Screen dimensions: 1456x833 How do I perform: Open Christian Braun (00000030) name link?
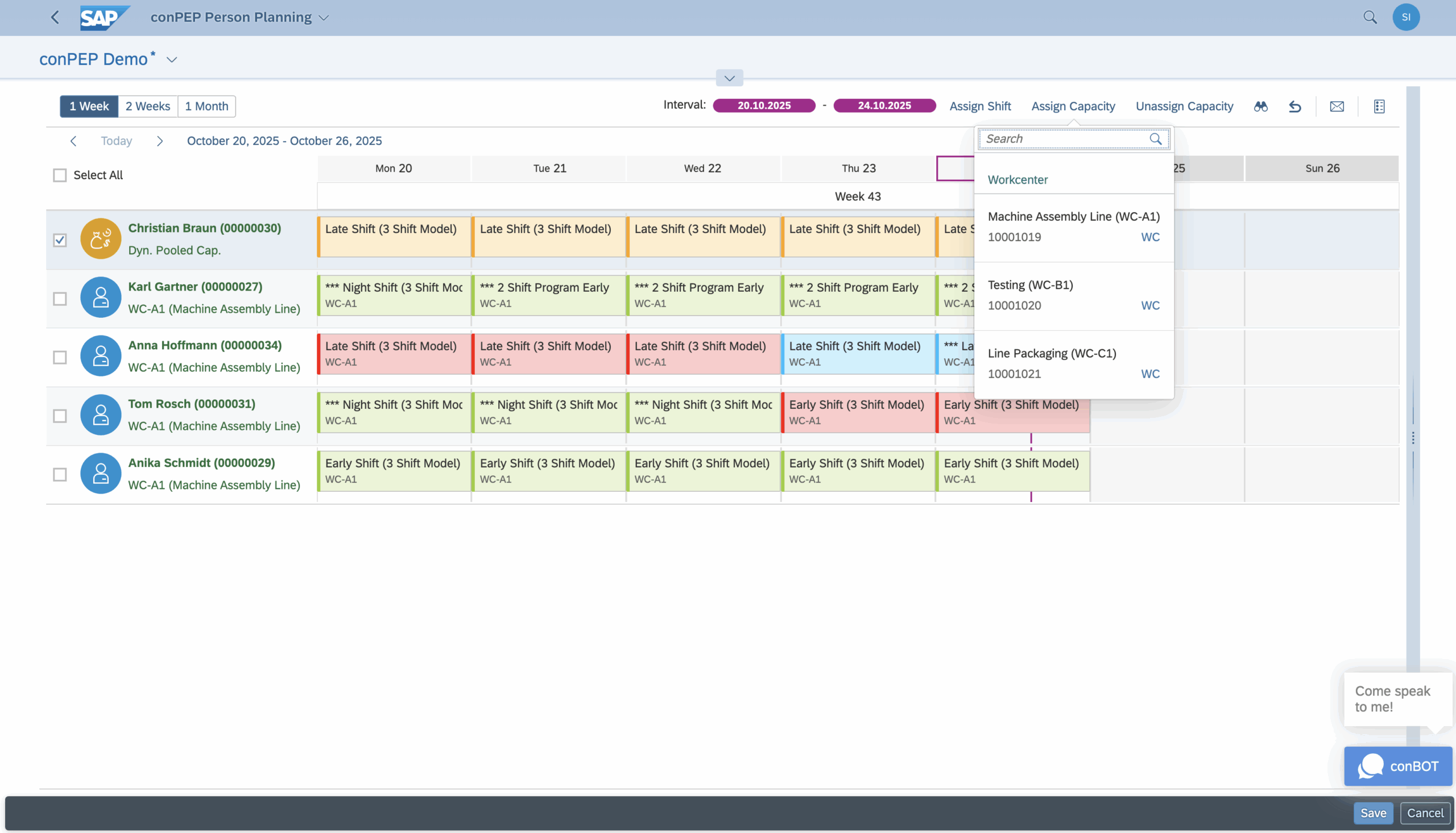point(204,228)
